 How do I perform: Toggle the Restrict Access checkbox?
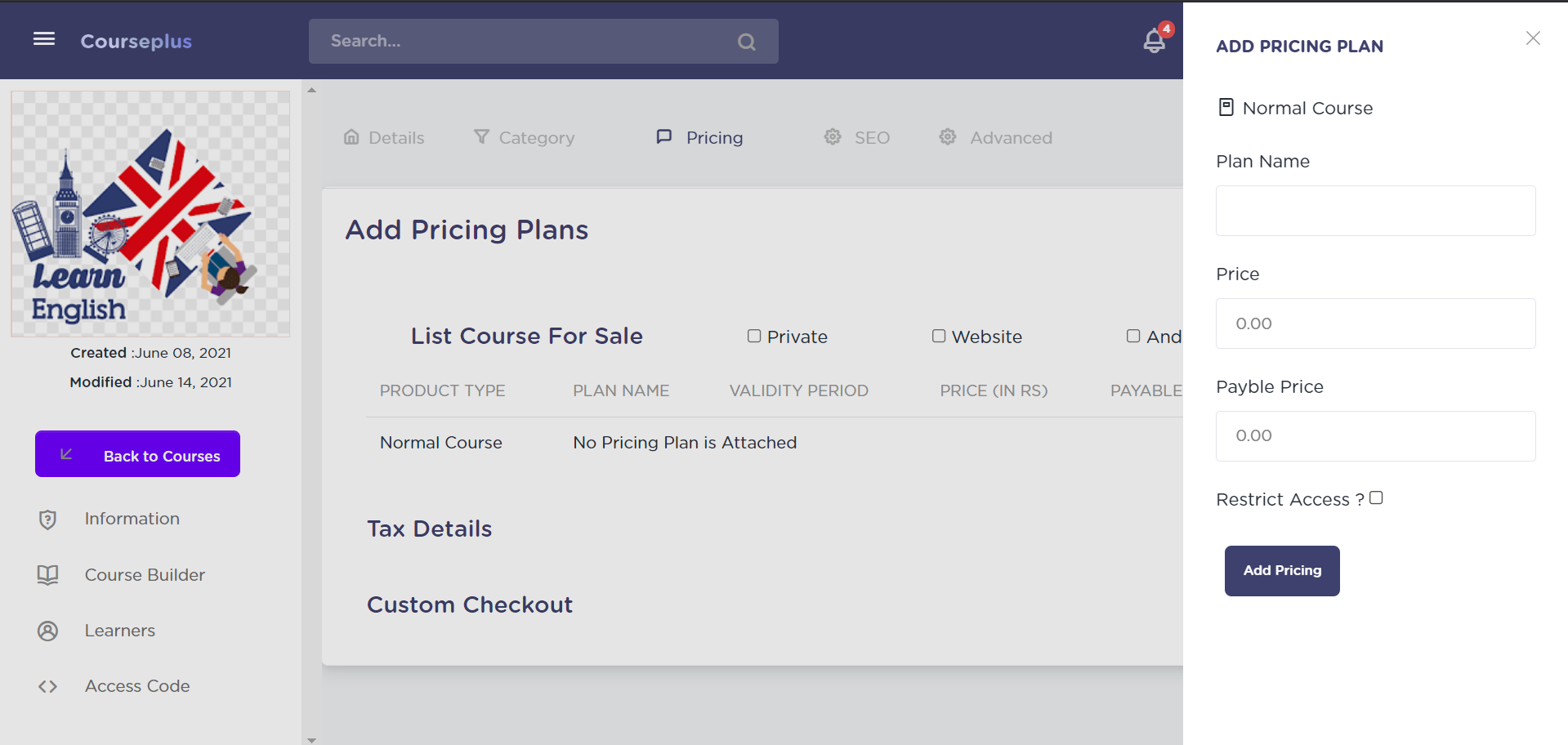pos(1376,498)
